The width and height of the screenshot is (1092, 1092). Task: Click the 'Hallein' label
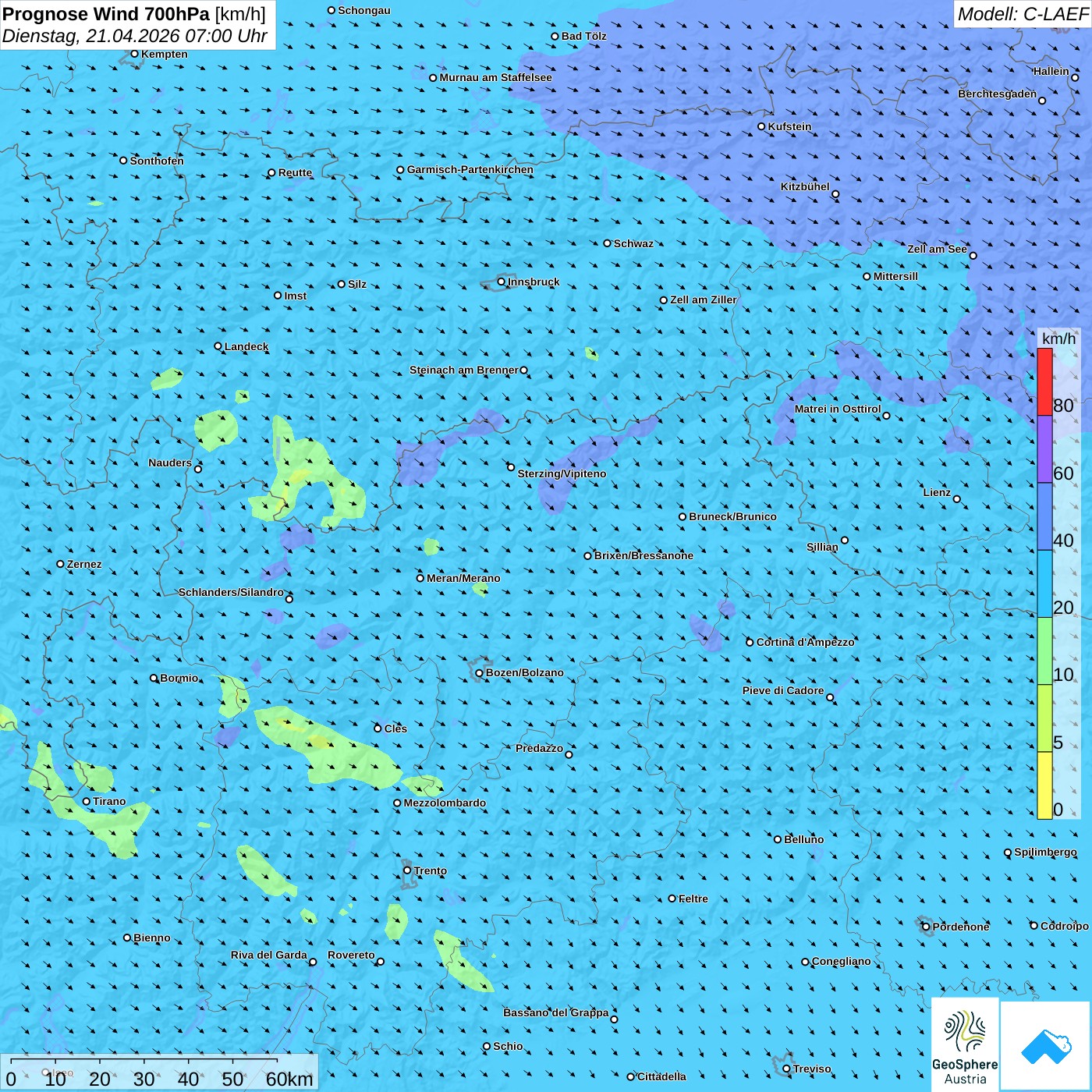point(1051,71)
